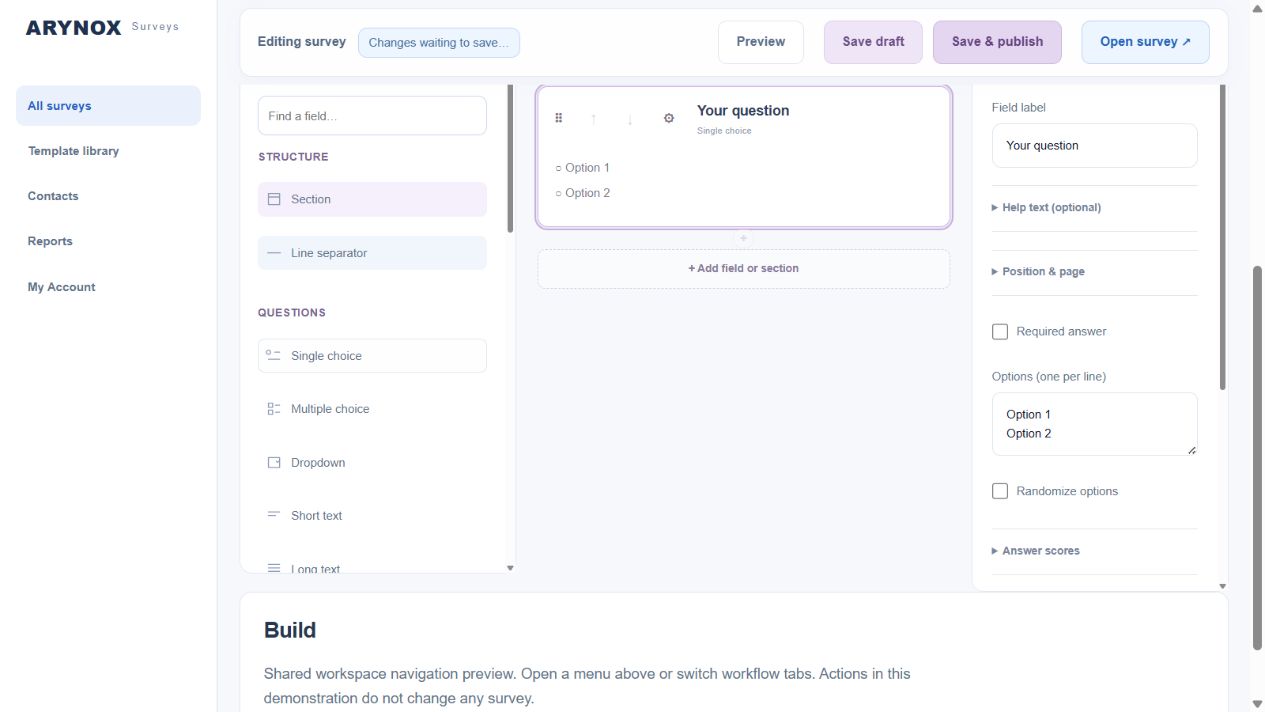Screen dimensions: 1265x712
Task: Click the Build heading
Action: [290, 630]
